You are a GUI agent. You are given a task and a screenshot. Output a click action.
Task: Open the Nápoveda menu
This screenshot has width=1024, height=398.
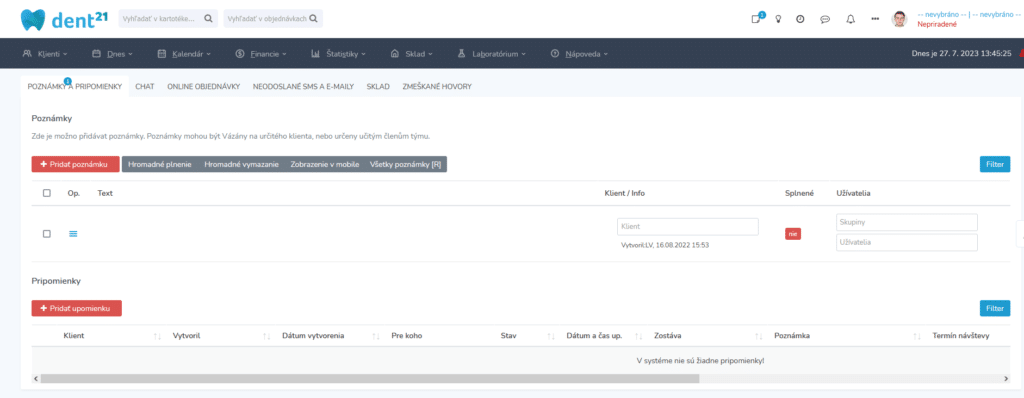click(579, 54)
